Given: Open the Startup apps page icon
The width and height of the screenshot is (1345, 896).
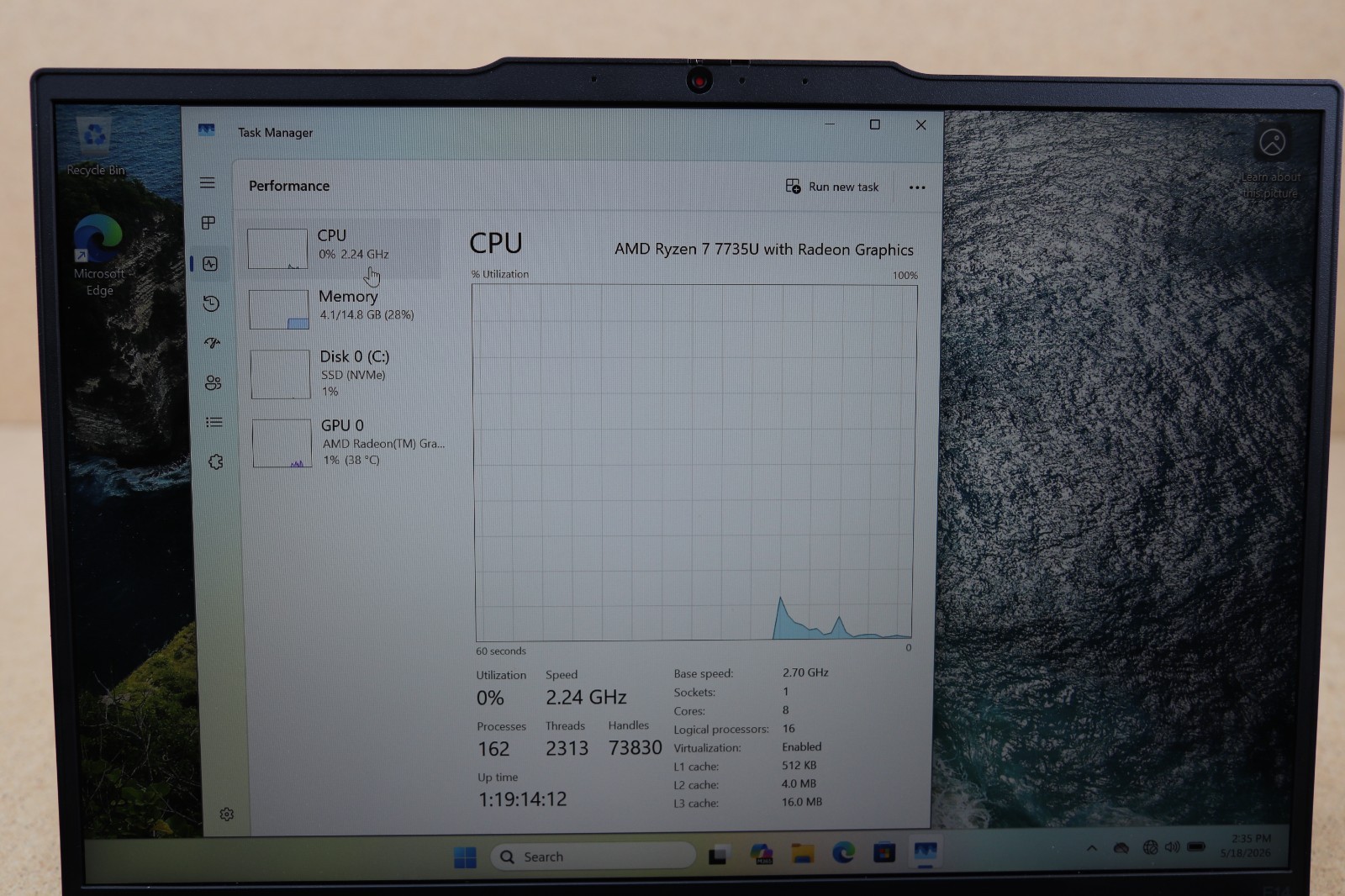Looking at the screenshot, I should pos(212,343).
